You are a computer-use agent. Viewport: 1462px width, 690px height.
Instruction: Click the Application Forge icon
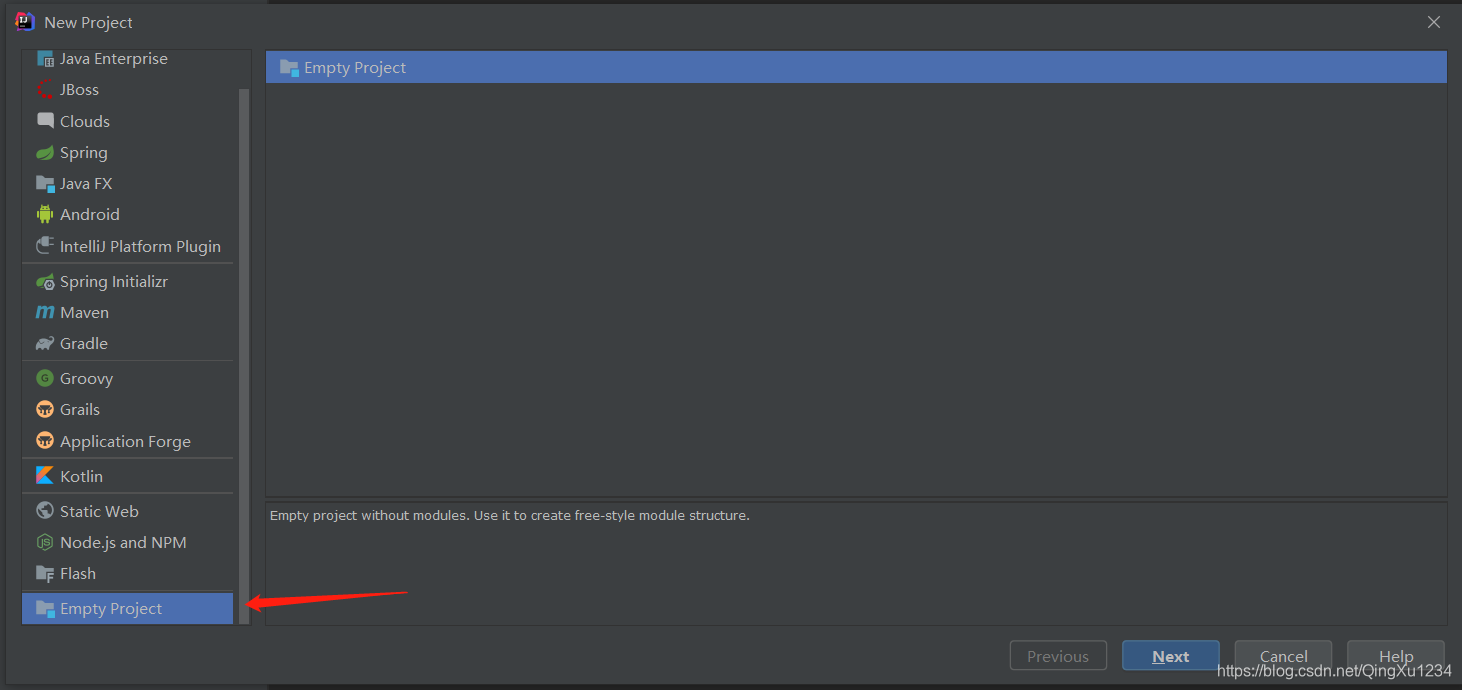click(x=45, y=441)
